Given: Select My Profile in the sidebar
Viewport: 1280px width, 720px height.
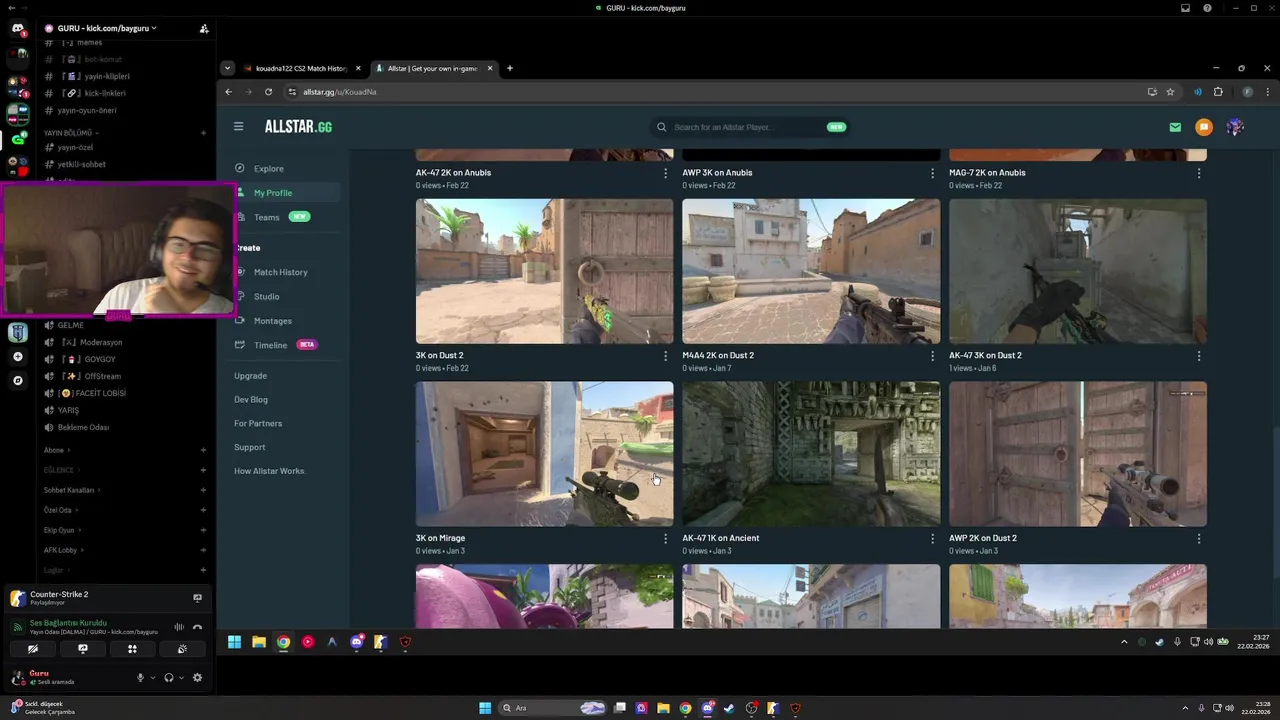Looking at the screenshot, I should (x=272, y=193).
